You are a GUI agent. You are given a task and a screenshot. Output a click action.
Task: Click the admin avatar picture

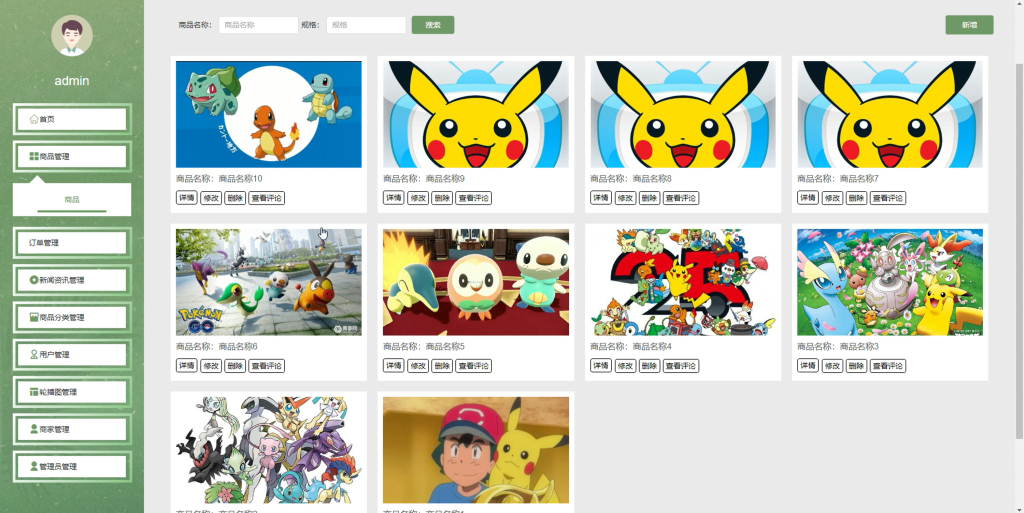coord(72,36)
